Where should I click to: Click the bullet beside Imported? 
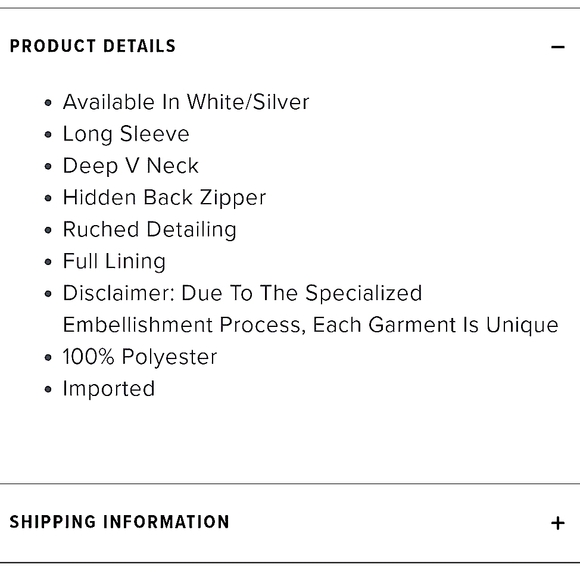48,390
